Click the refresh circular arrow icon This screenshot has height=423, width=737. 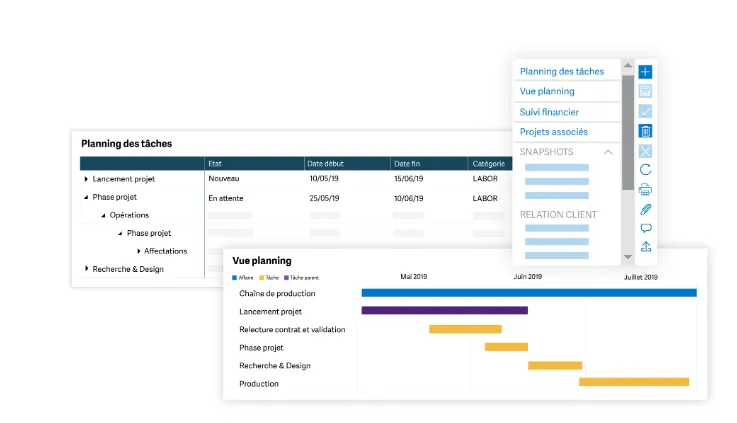click(x=645, y=170)
